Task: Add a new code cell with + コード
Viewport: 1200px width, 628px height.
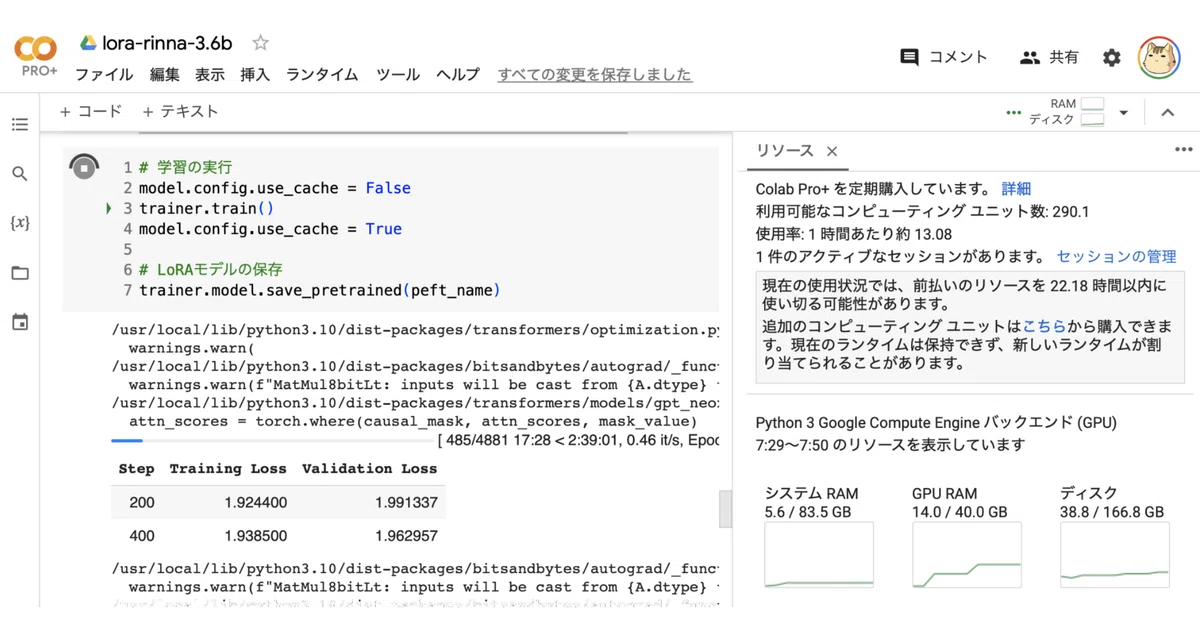Action: (x=91, y=112)
